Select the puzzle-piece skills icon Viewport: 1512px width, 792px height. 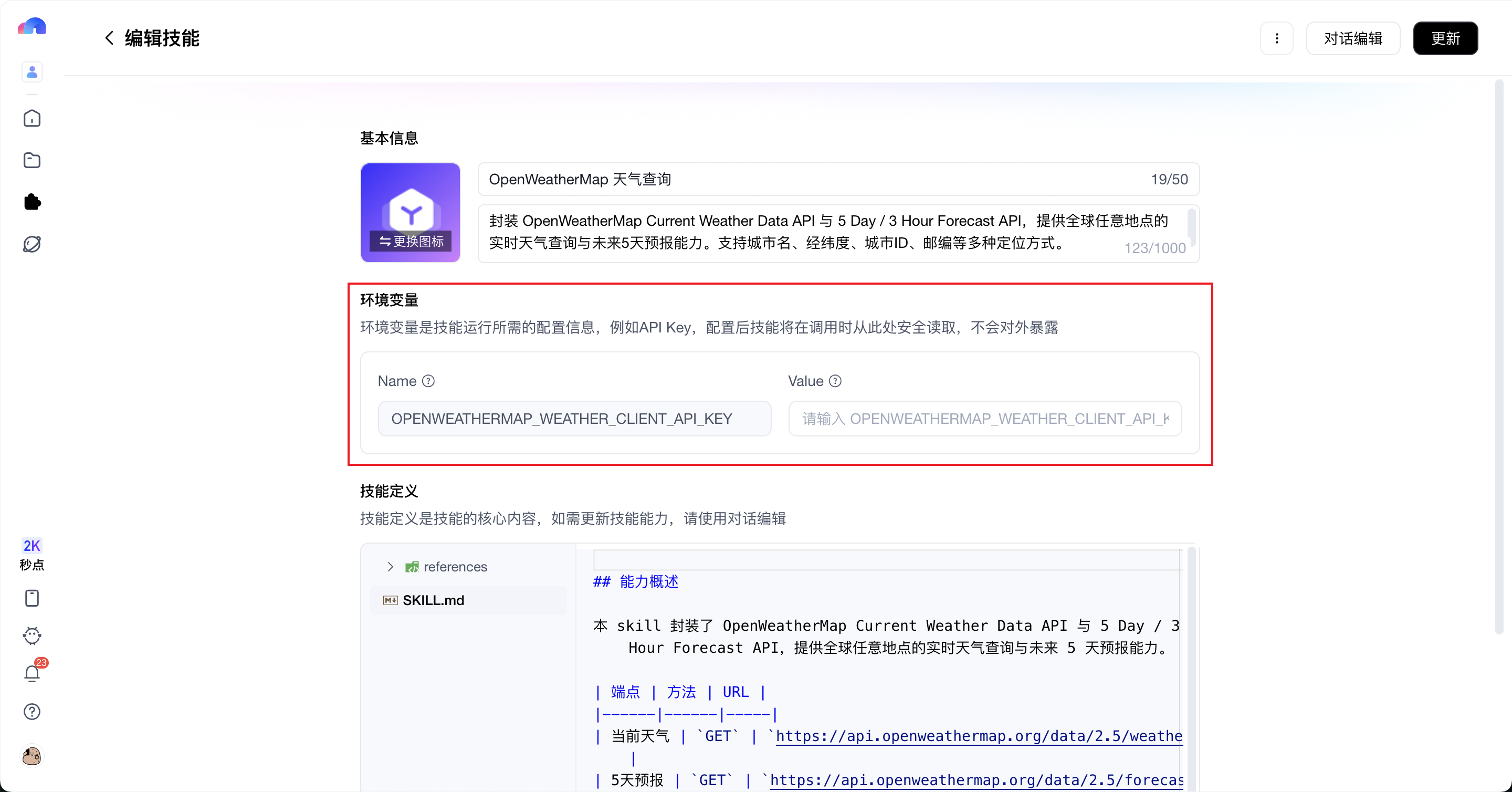coord(32,202)
